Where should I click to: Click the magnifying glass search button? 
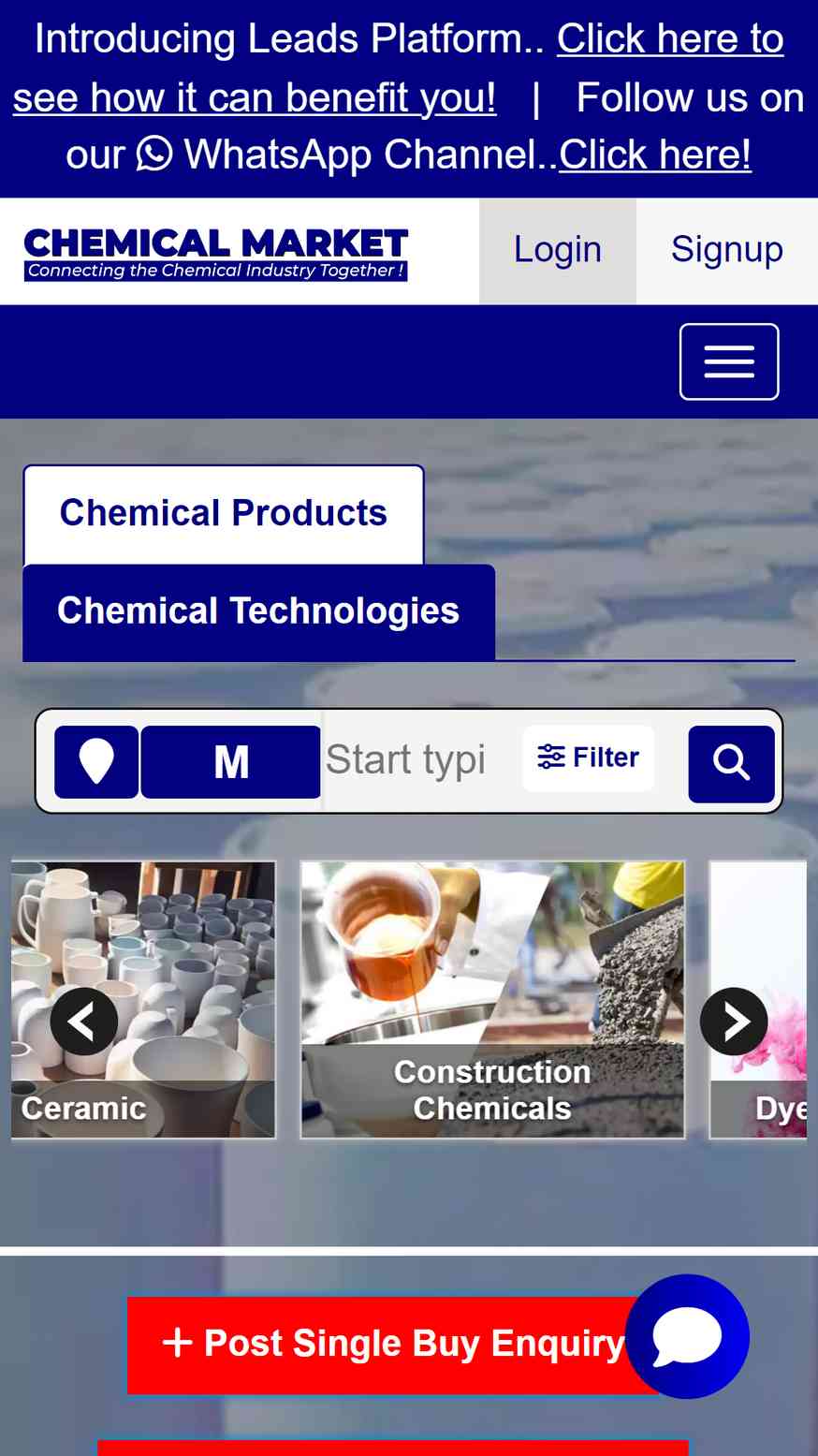tap(731, 763)
